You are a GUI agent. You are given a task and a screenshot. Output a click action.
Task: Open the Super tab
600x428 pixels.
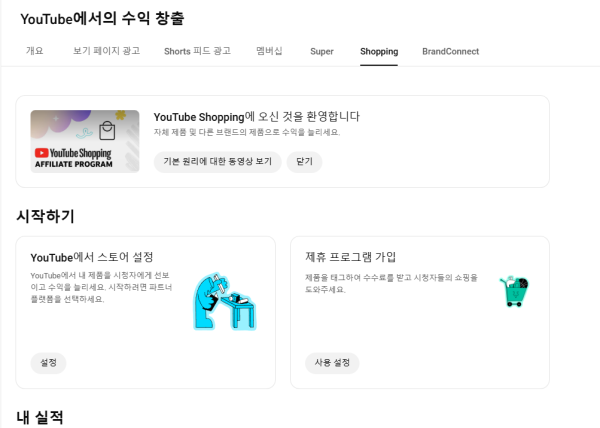(322, 51)
